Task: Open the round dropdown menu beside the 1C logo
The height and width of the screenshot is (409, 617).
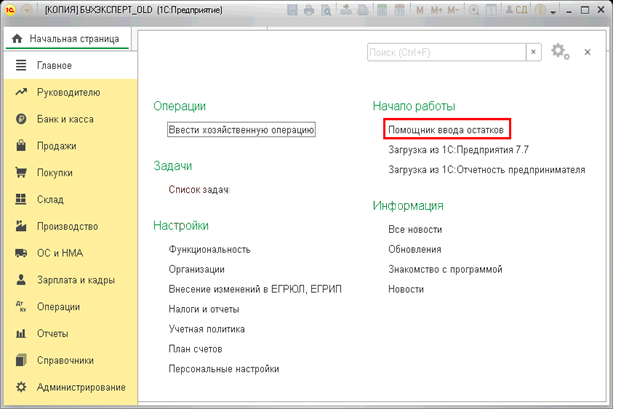Action: click(27, 10)
